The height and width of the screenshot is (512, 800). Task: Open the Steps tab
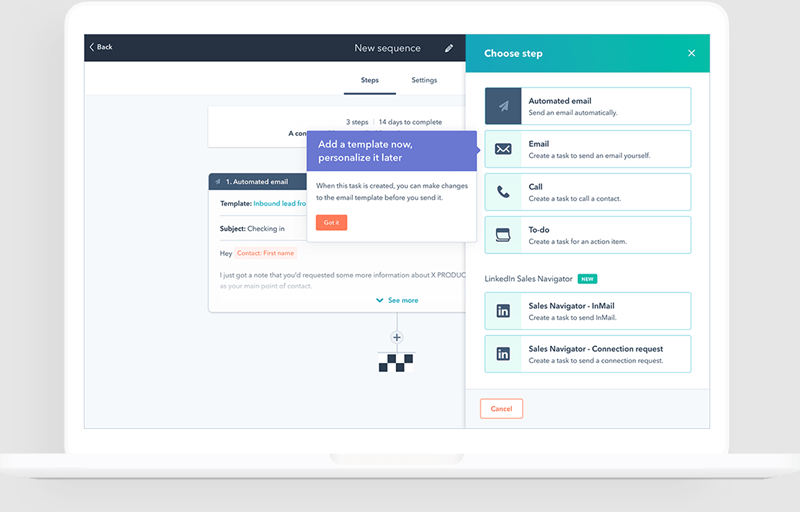tap(369, 80)
